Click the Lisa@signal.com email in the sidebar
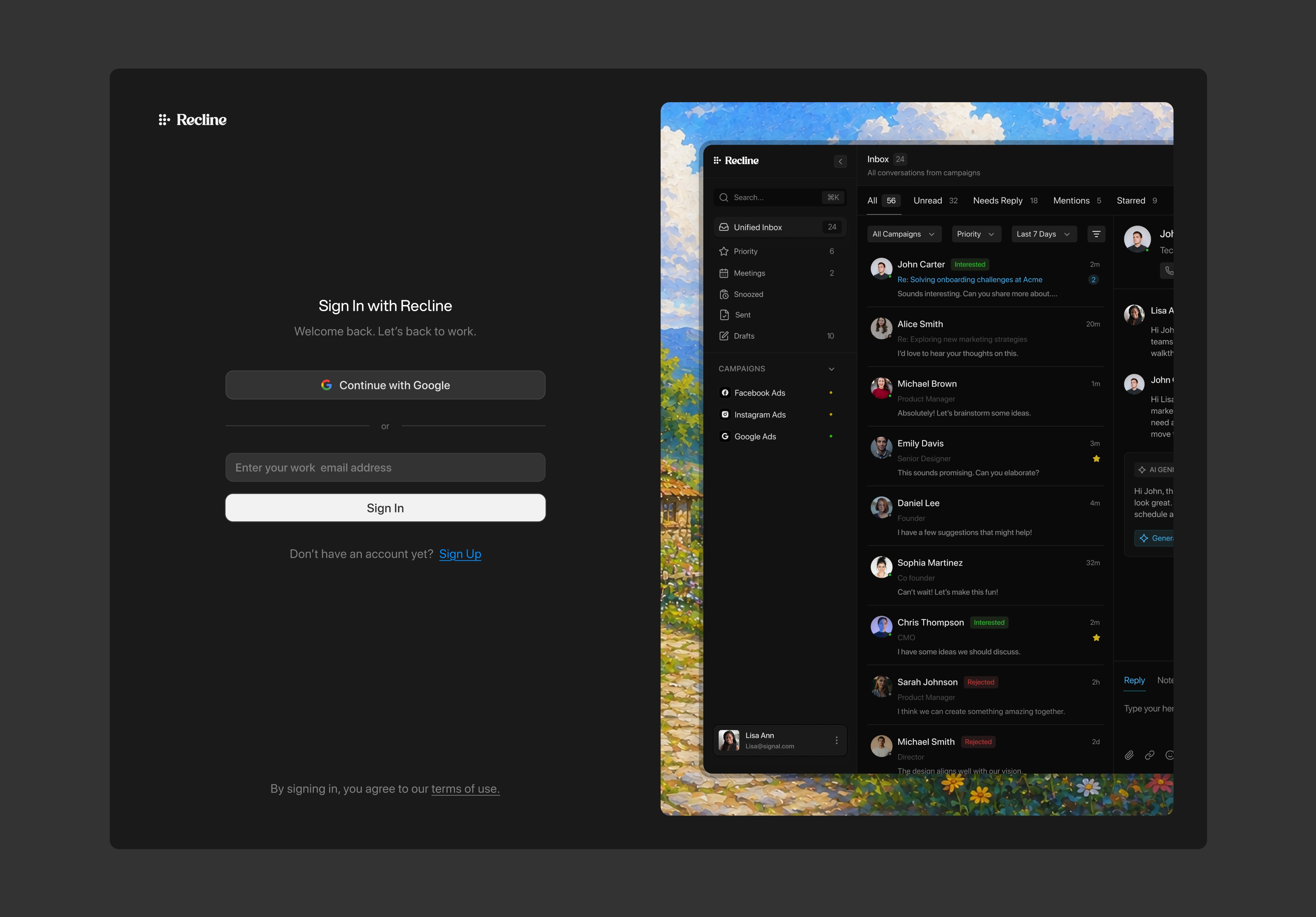 (x=770, y=746)
